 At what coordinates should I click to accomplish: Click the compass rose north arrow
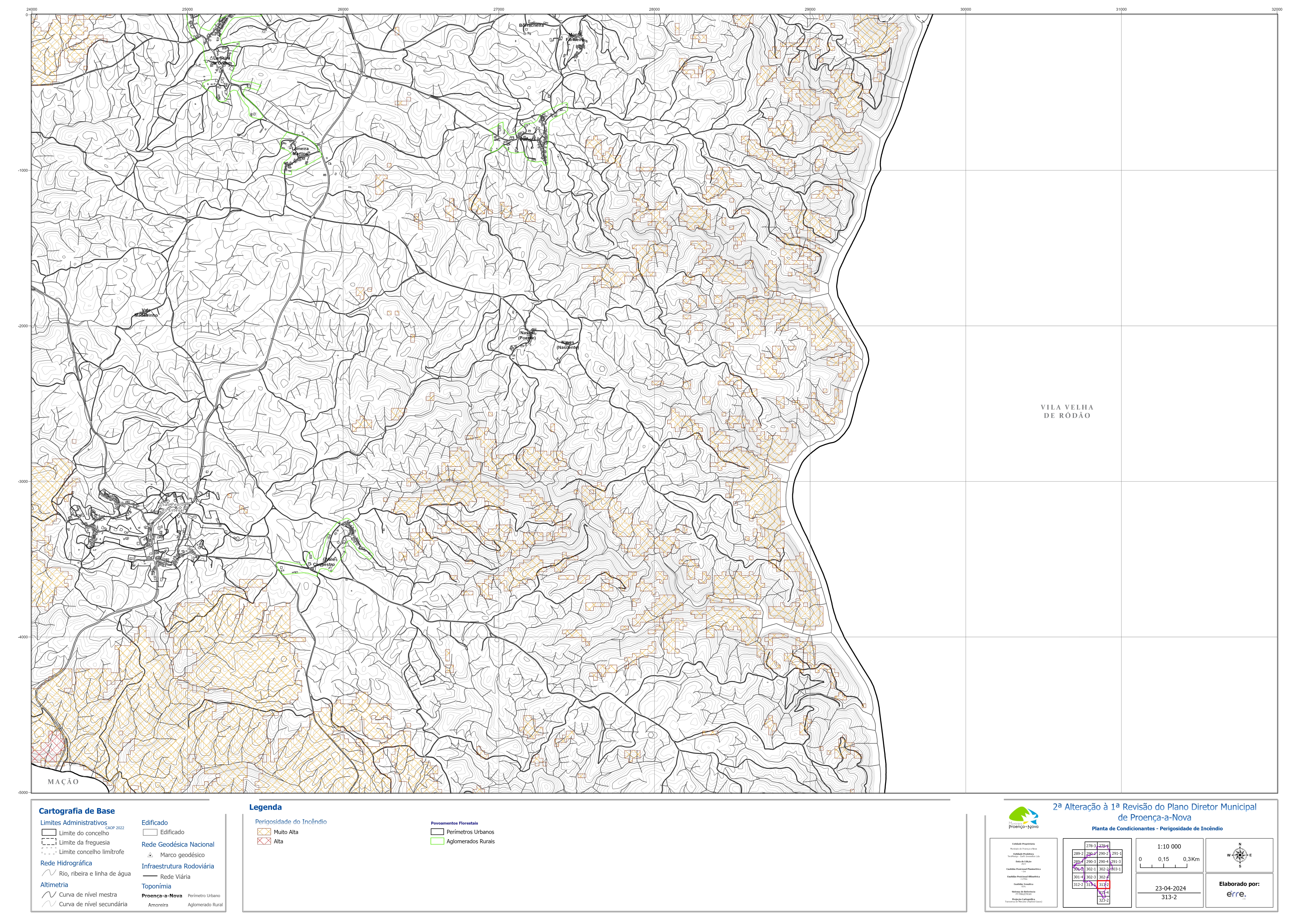coord(1239,854)
